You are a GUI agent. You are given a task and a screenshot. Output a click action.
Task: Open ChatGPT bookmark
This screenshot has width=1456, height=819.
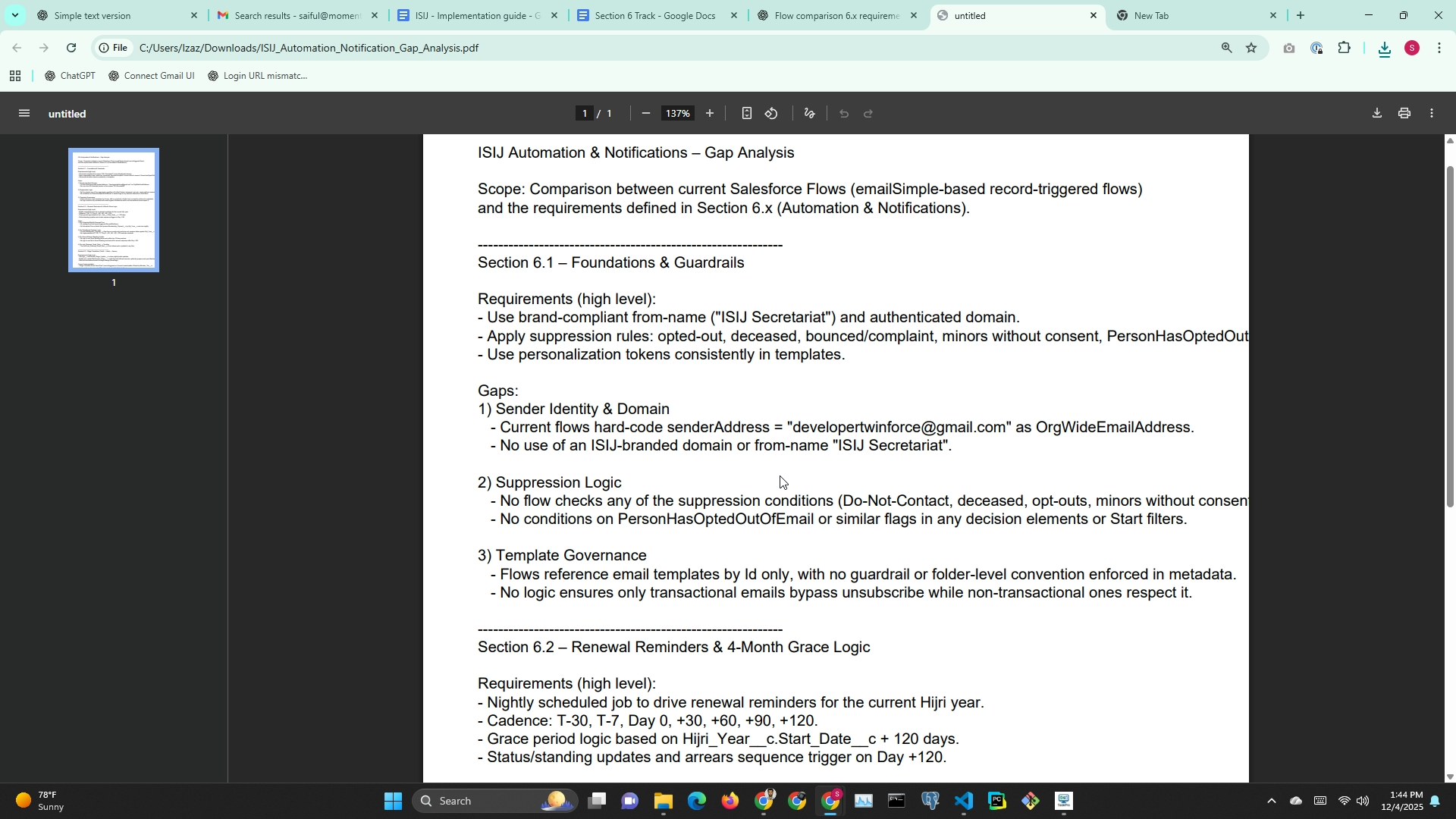[70, 76]
